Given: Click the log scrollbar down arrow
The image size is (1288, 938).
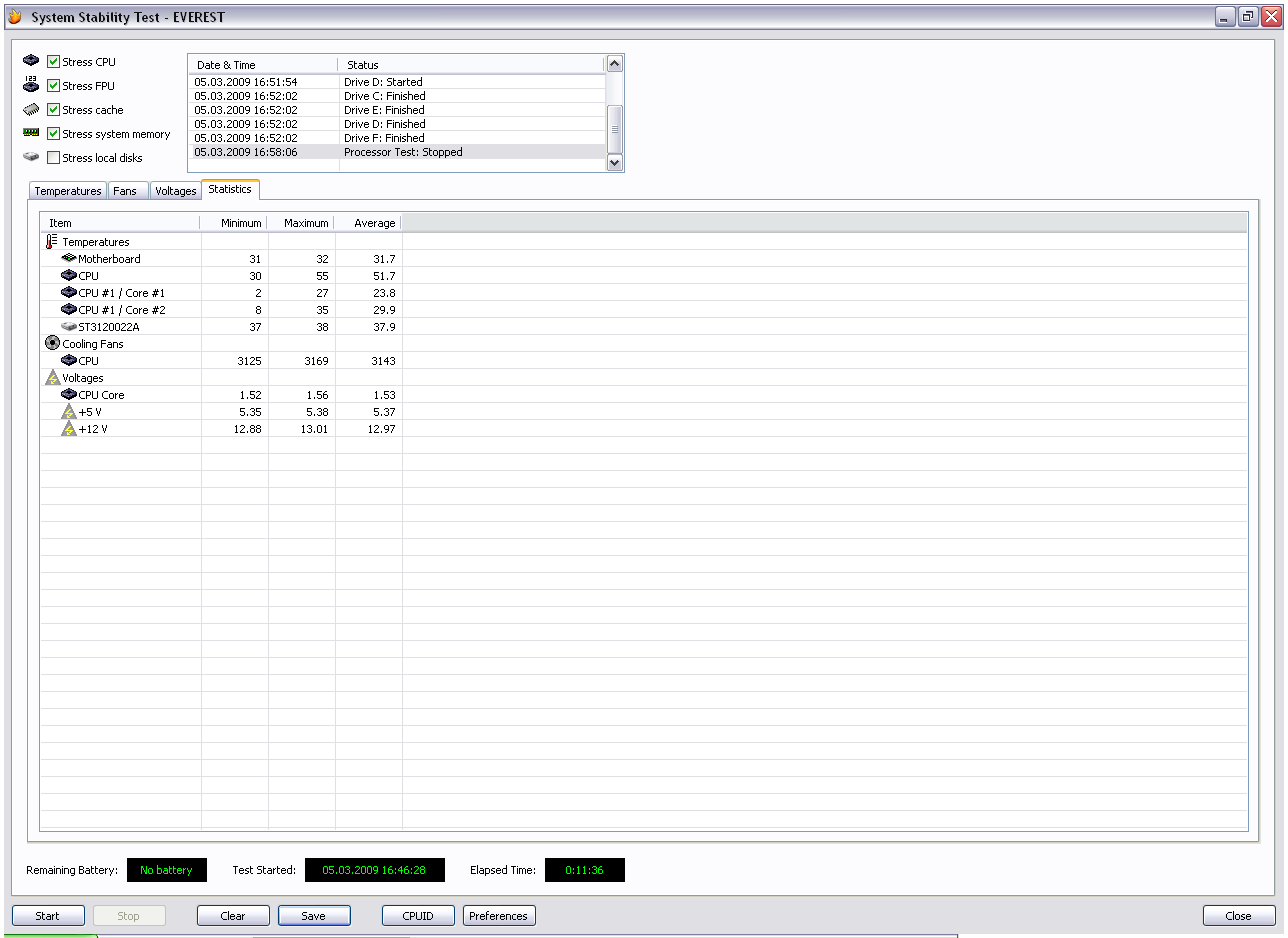Looking at the screenshot, I should coord(615,162).
